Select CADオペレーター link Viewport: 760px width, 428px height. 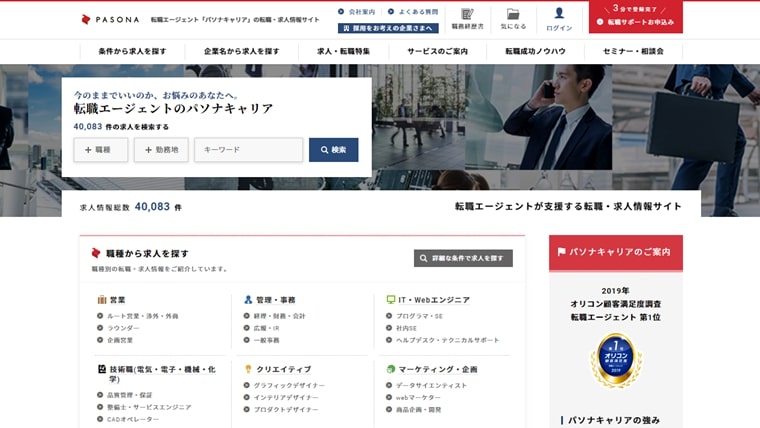click(x=133, y=419)
